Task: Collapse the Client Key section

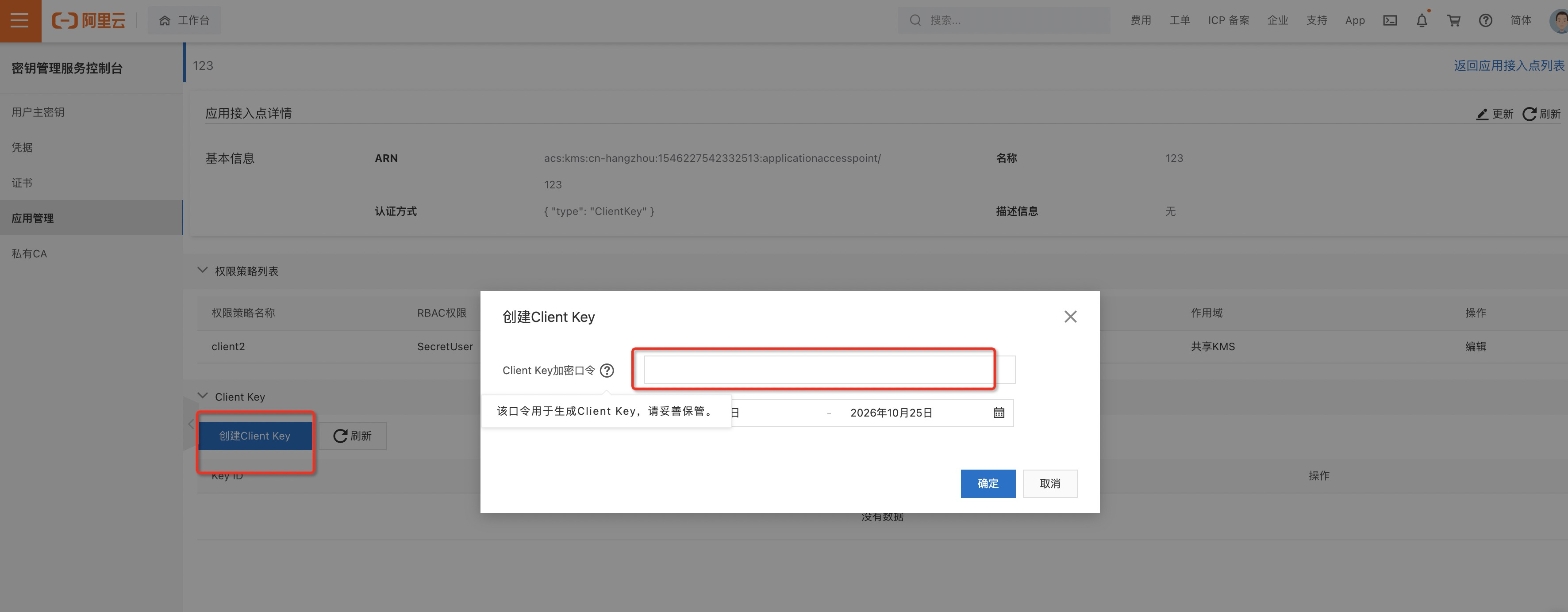Action: 203,396
